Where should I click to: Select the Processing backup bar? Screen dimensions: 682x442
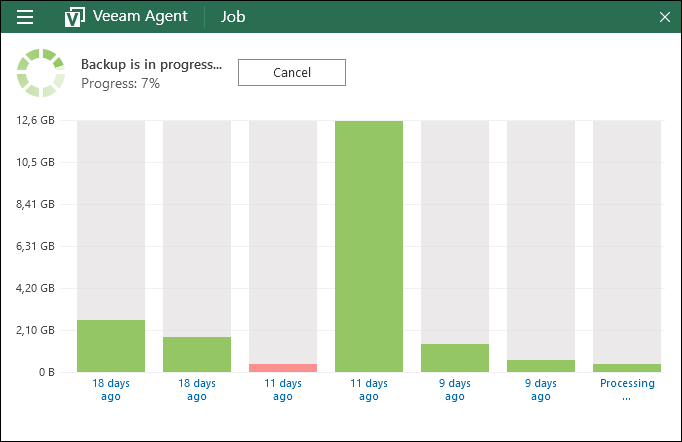pyautogui.click(x=627, y=368)
